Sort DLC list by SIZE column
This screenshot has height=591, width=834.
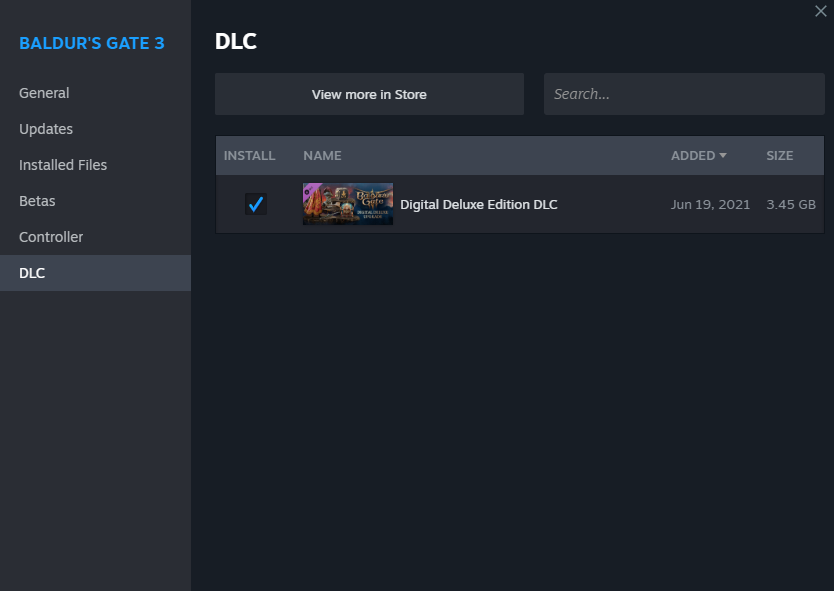[779, 156]
